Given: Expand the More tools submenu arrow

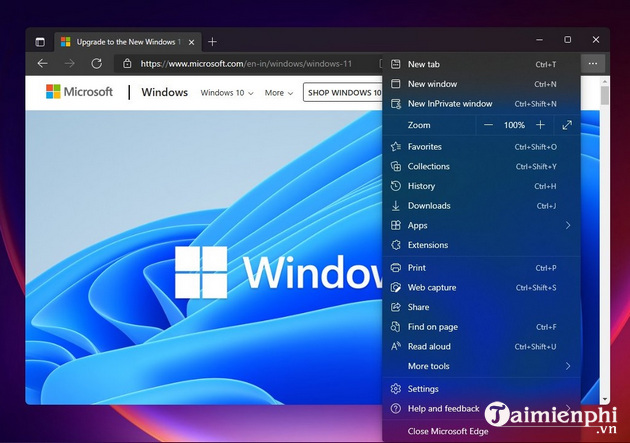Looking at the screenshot, I should pyautogui.click(x=568, y=366).
